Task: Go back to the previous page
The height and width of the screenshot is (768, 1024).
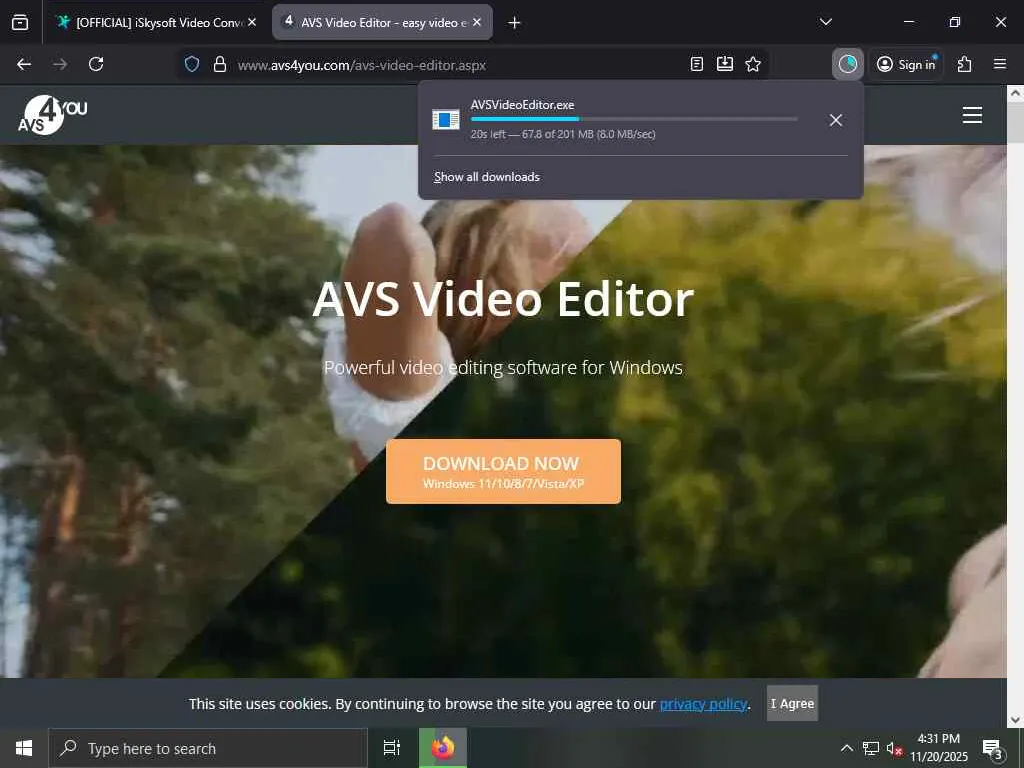Action: click(x=24, y=64)
